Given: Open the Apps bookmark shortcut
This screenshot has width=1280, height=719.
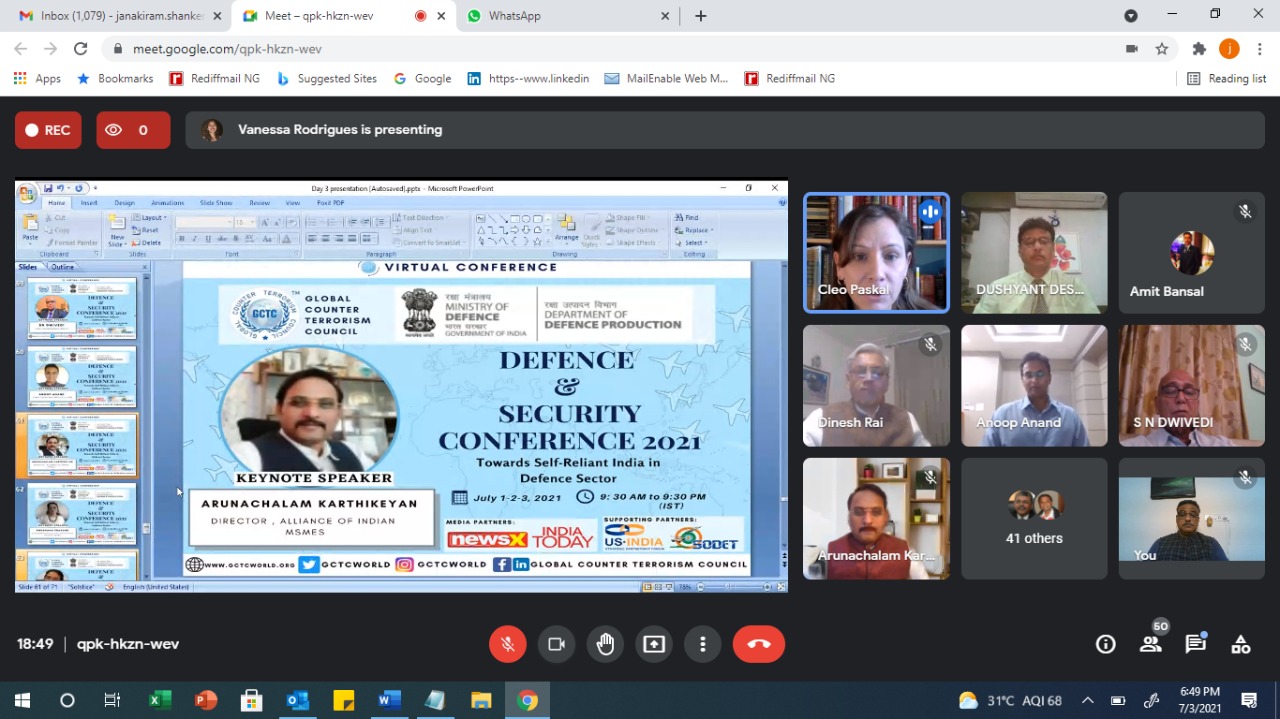Looking at the screenshot, I should [37, 79].
